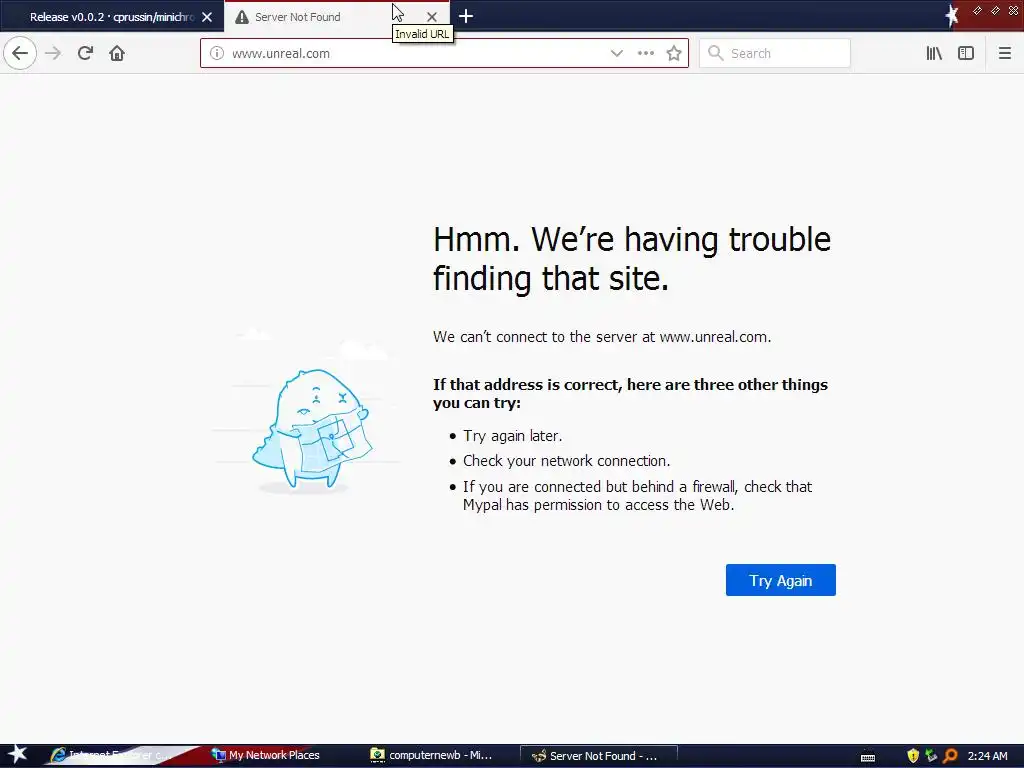
Task: Click the confused dinosaur illustration
Action: coord(312,431)
